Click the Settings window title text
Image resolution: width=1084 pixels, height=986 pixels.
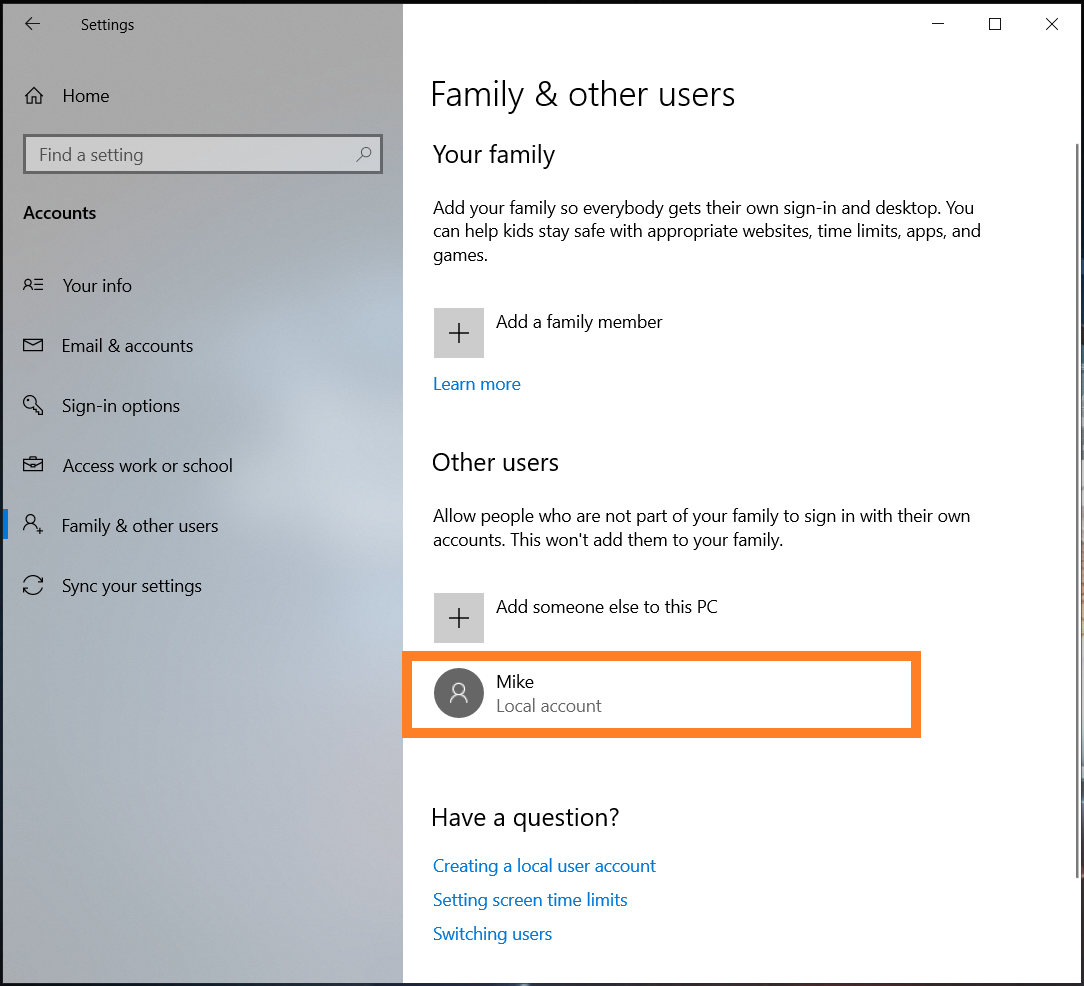click(x=107, y=25)
